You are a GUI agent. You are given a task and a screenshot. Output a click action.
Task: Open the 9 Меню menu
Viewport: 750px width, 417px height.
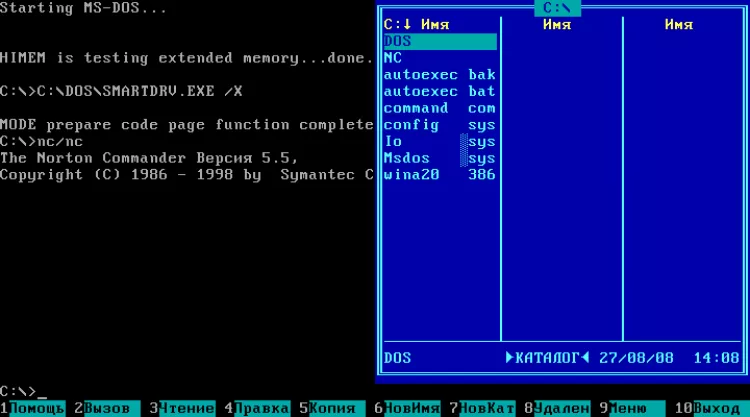628,408
